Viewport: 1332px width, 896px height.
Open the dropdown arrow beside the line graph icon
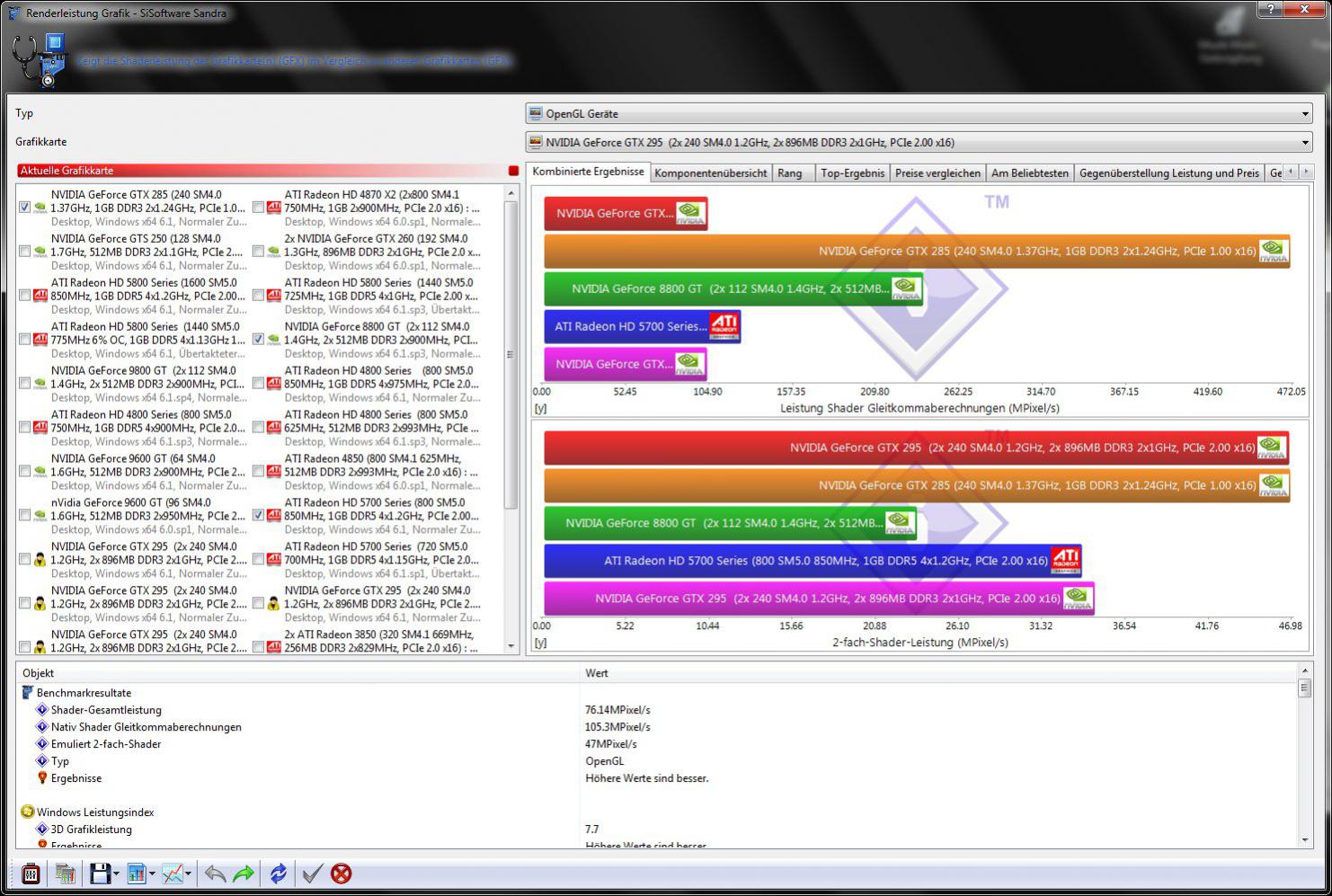(x=189, y=874)
